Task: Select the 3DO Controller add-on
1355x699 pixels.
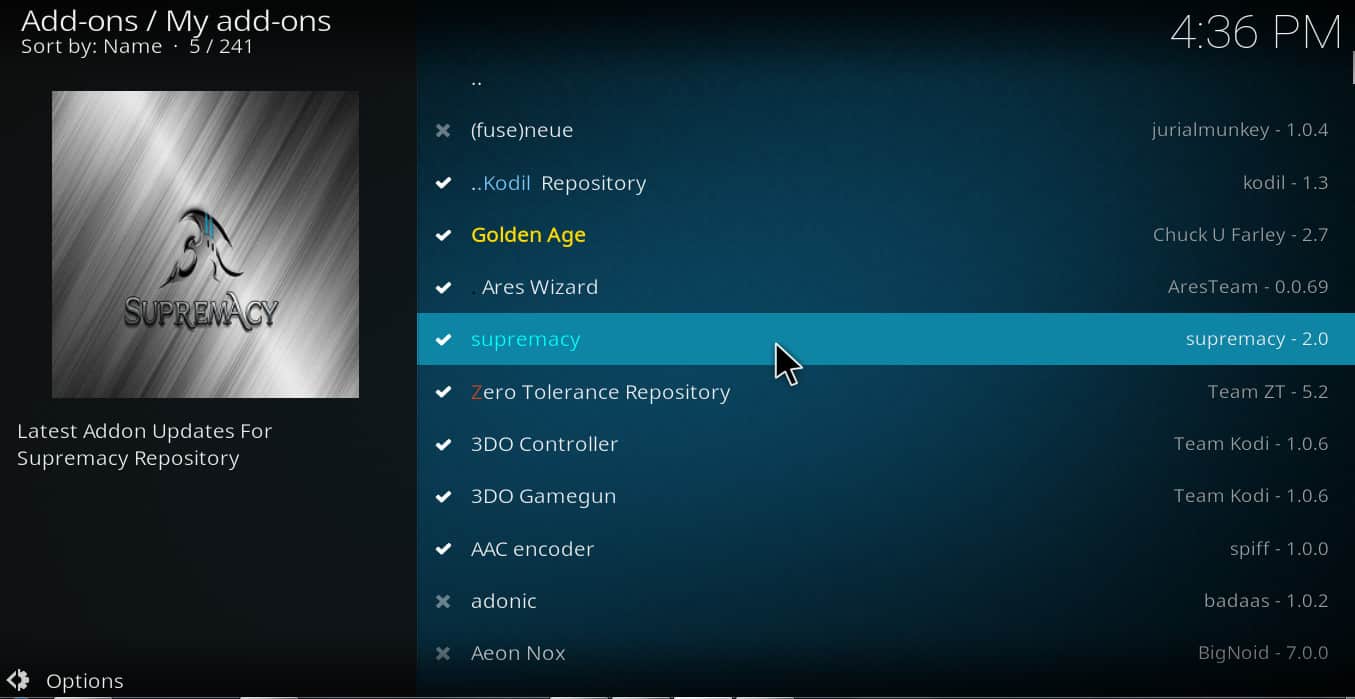Action: 886,444
